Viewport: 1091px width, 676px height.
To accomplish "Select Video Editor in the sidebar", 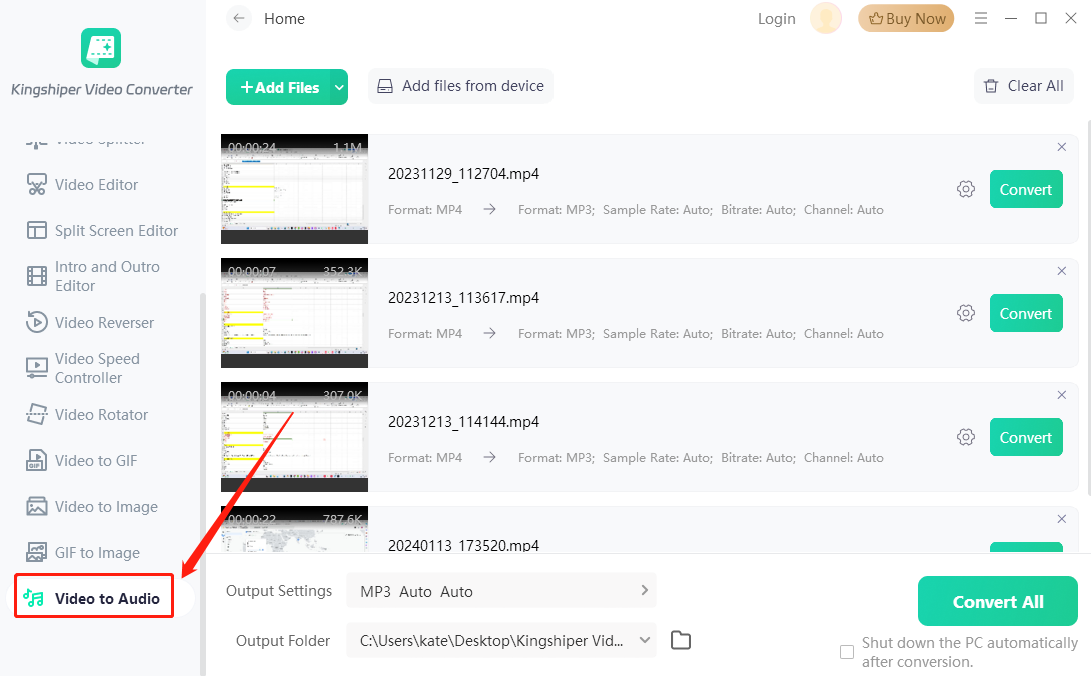I will (97, 184).
